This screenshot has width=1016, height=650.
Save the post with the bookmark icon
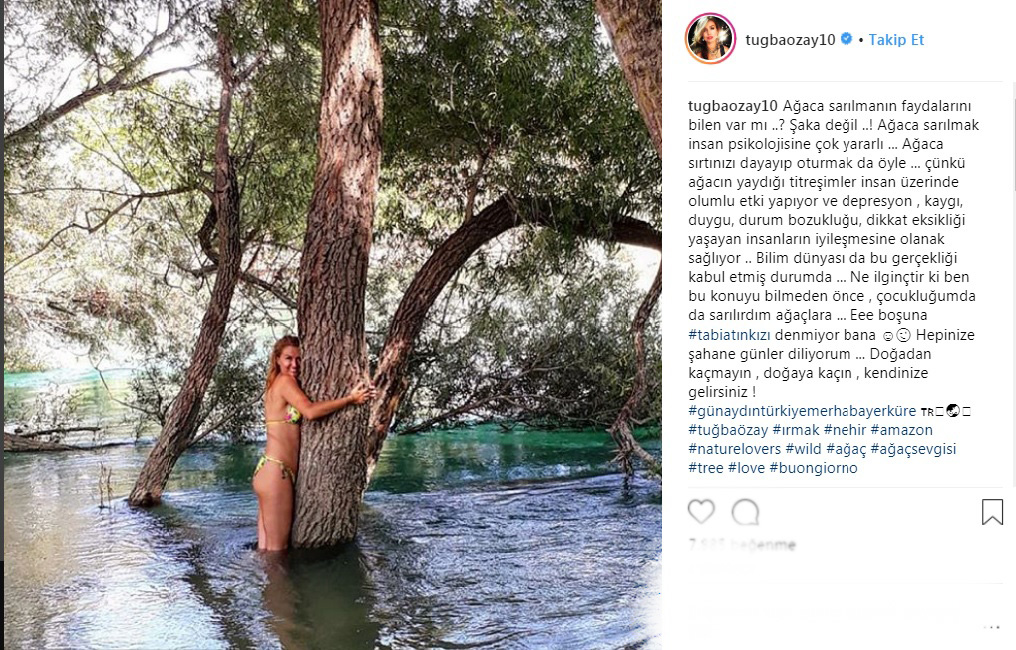(x=992, y=511)
